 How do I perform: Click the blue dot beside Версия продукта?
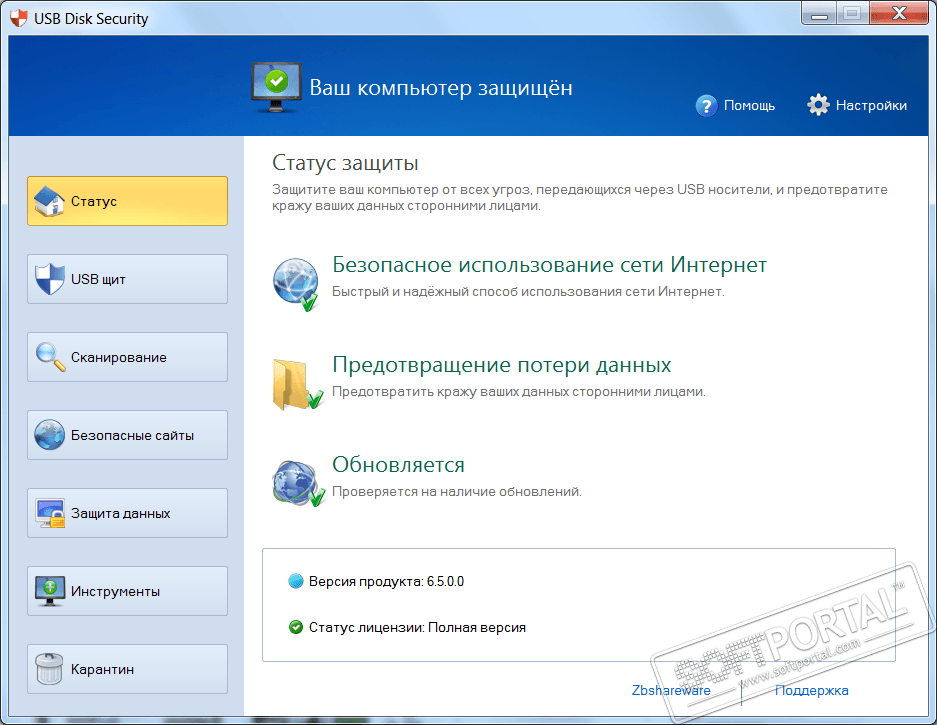tap(296, 581)
